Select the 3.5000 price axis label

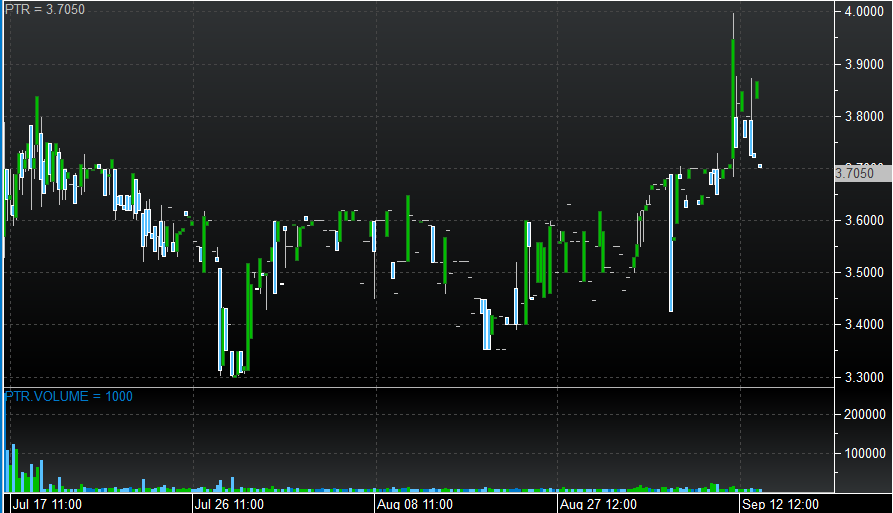(x=864, y=272)
